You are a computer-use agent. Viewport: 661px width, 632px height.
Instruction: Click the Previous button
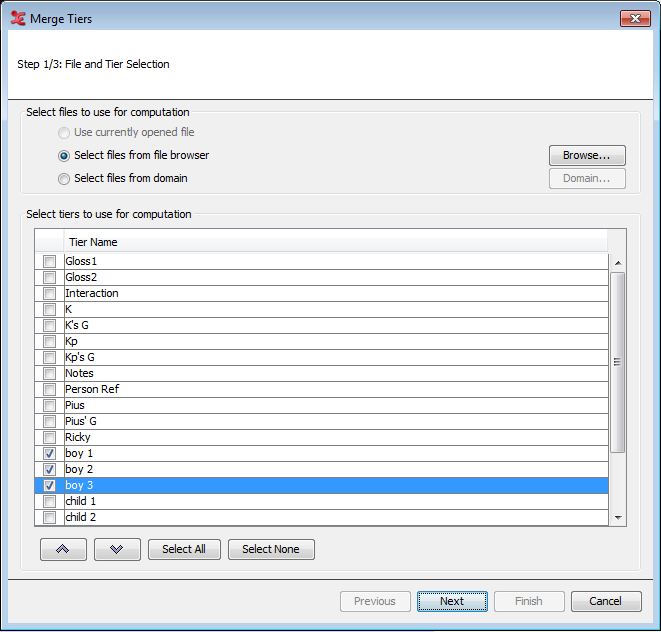(375, 601)
